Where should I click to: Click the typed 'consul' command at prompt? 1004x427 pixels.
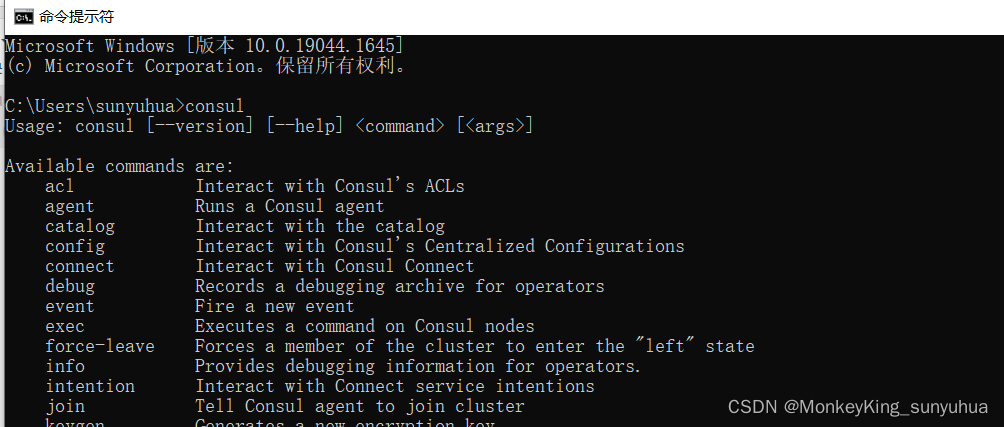215,106
